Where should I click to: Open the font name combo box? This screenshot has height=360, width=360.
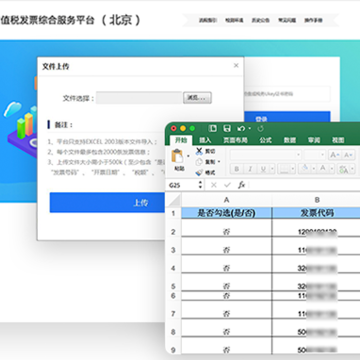pos(266,155)
